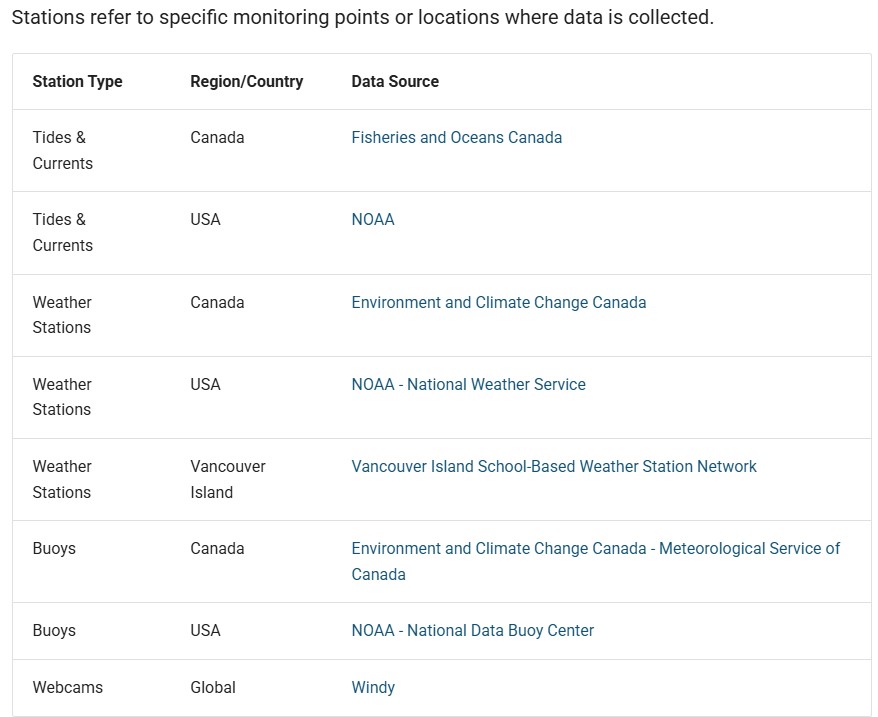Screen dimensions: 878x717
Task: Open the NOAA - National Data Buoy Center link
Action: [x=472, y=631]
